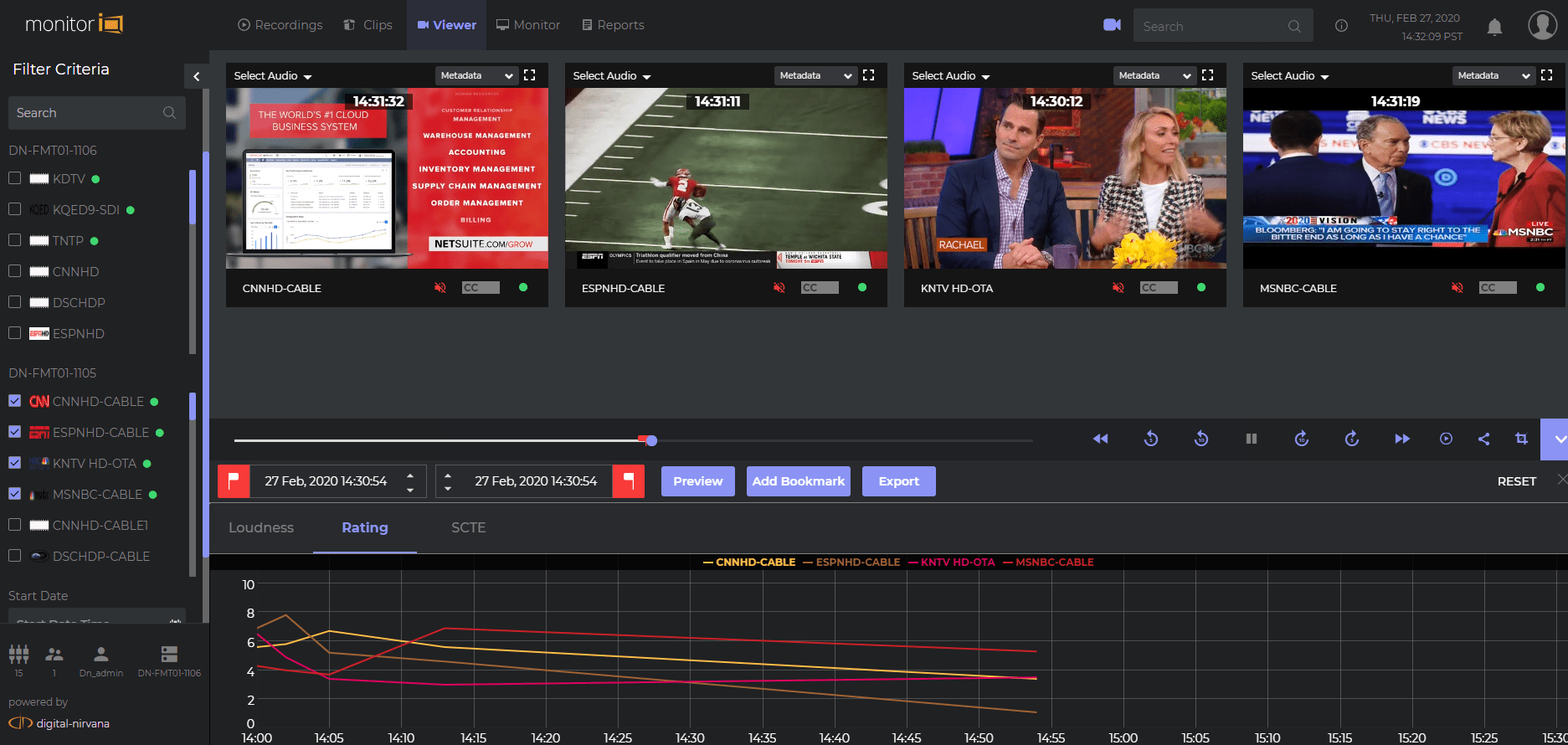Image resolution: width=1568 pixels, height=745 pixels.
Task: Click the camera icon in the header
Action: click(1112, 25)
